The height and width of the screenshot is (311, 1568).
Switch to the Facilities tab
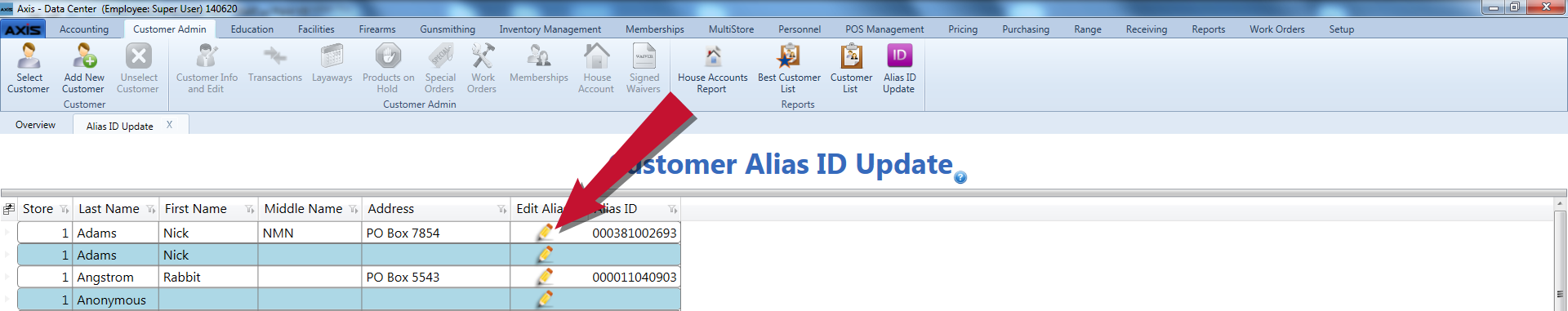(316, 29)
